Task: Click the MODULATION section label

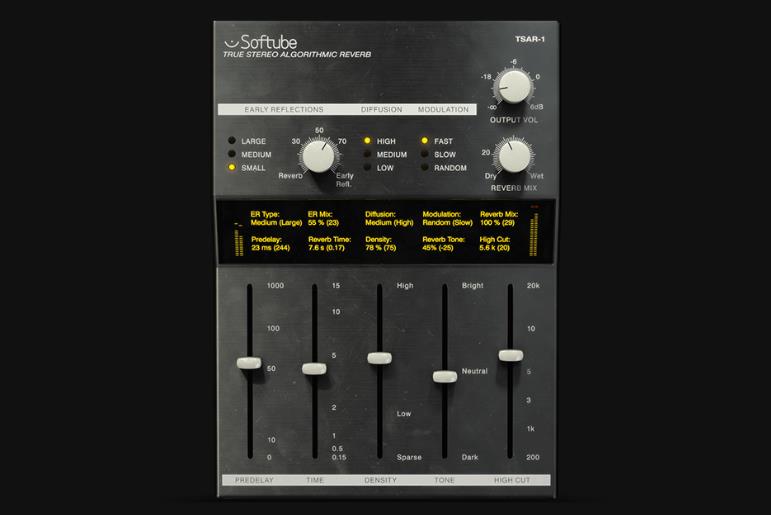Action: 444,109
